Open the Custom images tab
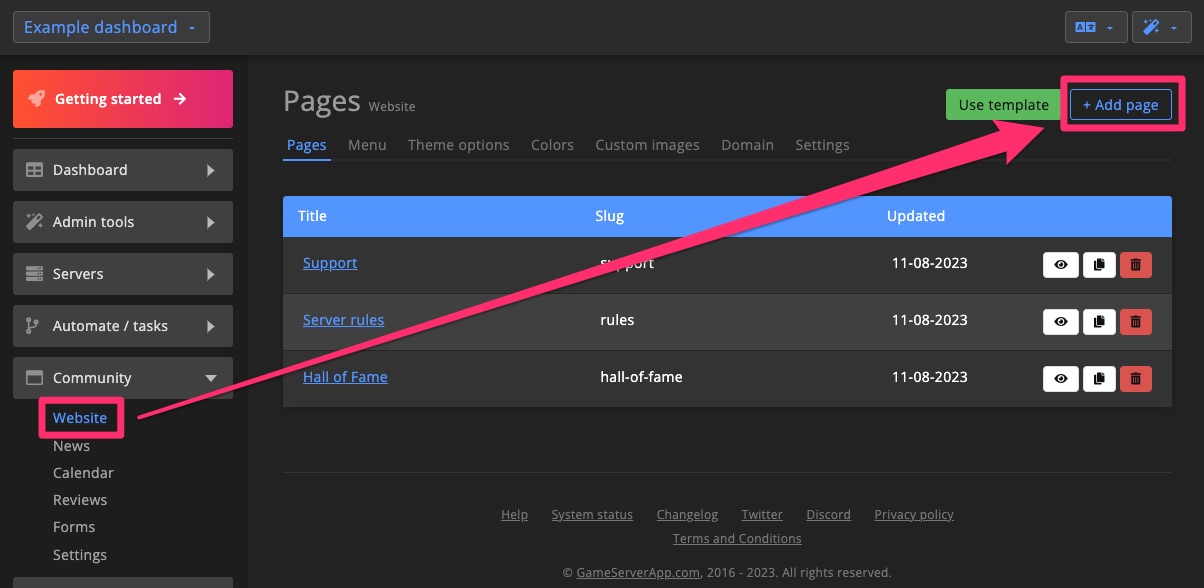1204x588 pixels. (x=647, y=144)
